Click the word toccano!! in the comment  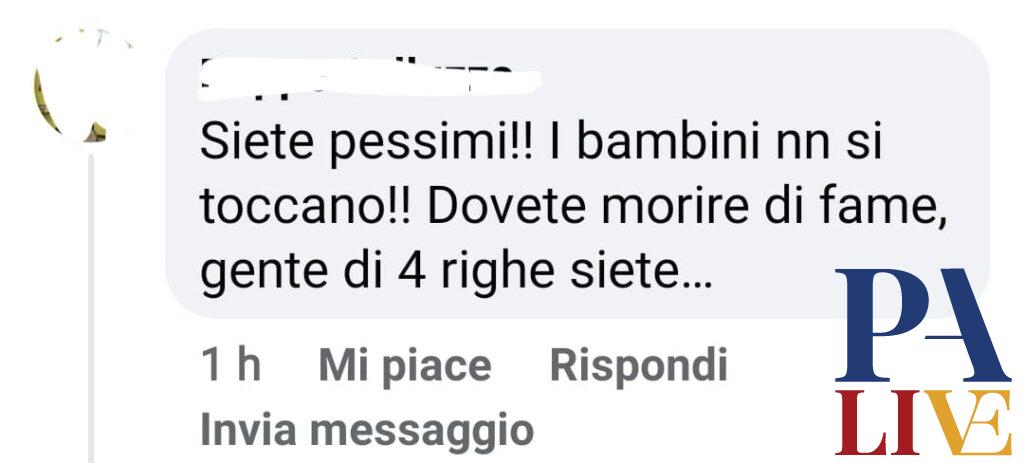[x=305, y=208]
